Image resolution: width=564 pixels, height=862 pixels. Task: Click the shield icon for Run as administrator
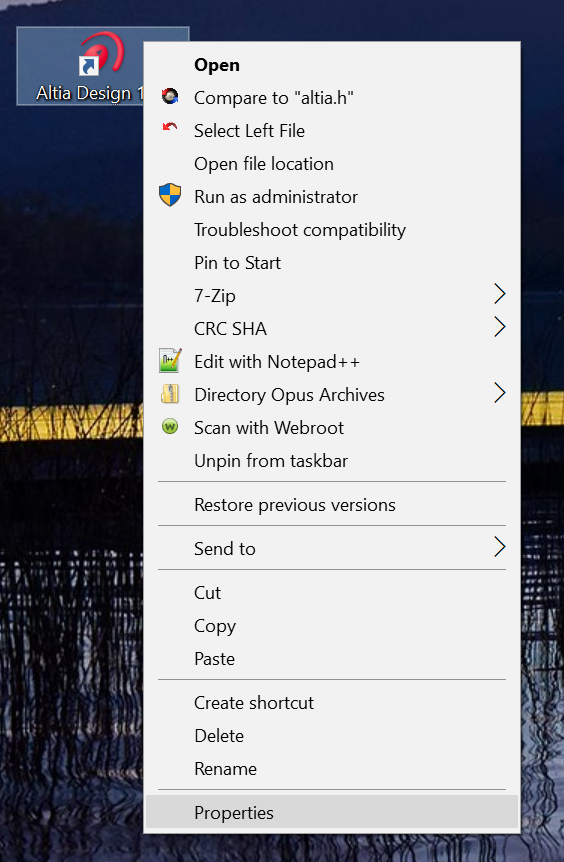tap(170, 195)
